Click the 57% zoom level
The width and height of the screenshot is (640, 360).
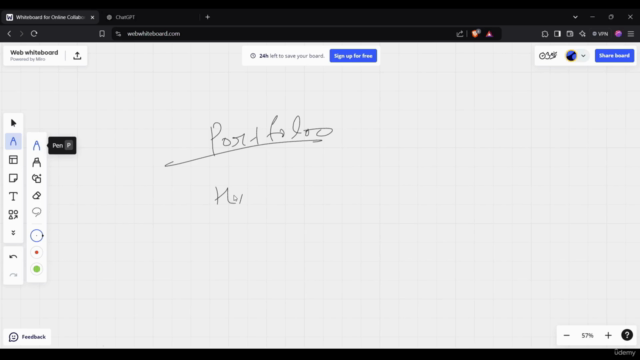click(587, 336)
